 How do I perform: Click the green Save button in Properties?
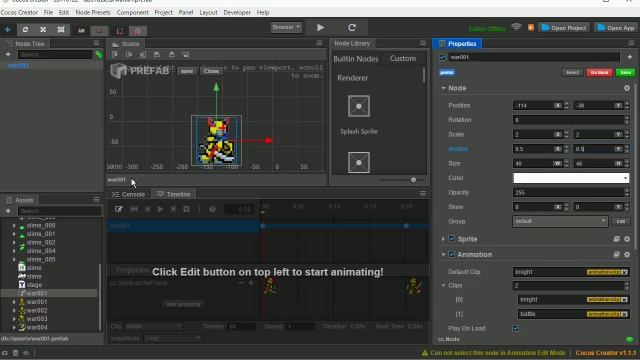click(x=625, y=72)
